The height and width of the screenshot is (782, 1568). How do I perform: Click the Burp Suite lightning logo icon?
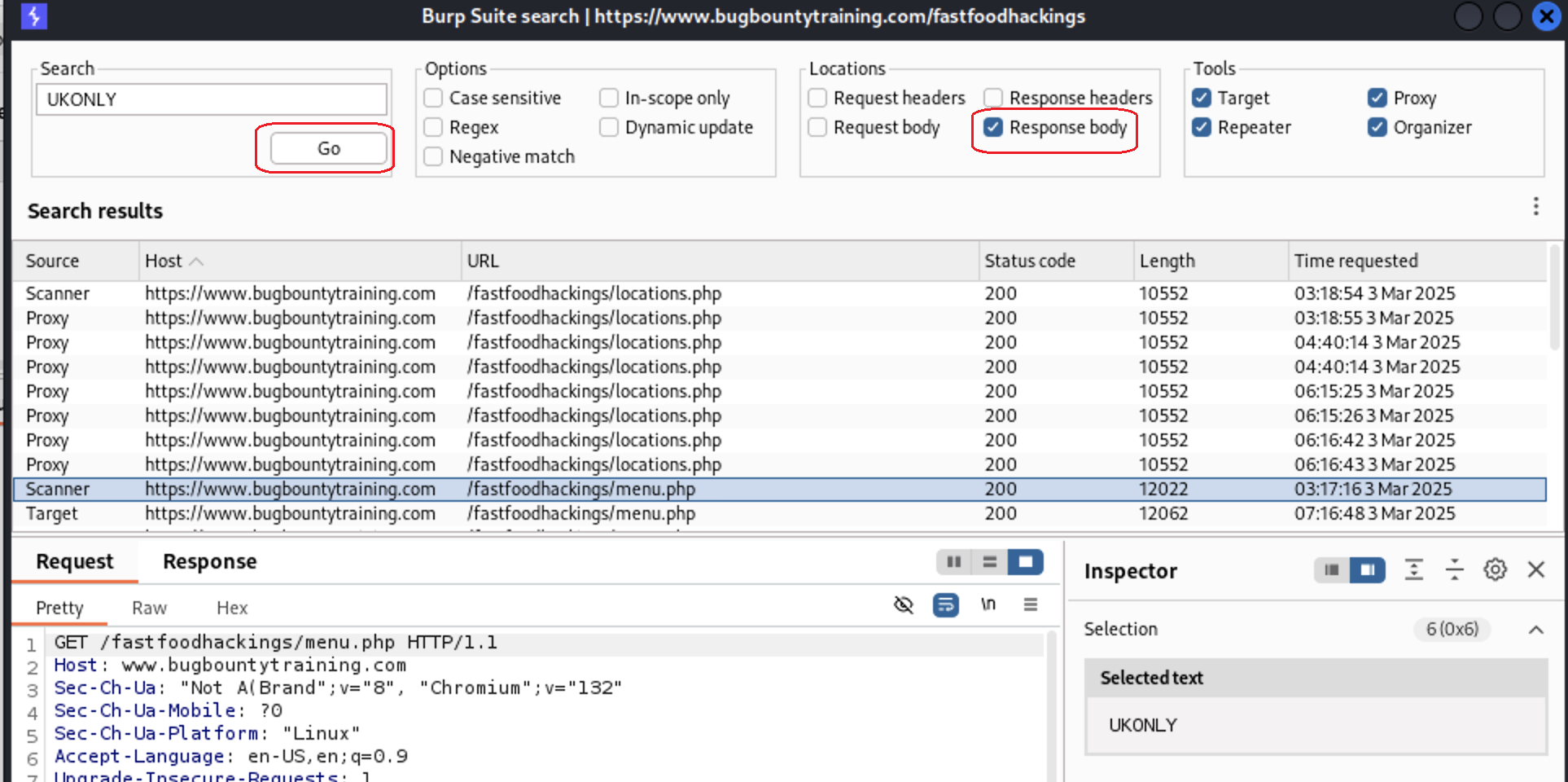tap(34, 15)
